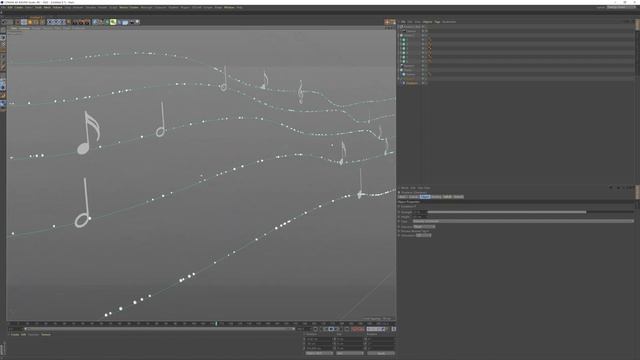Image resolution: width=640 pixels, height=360 pixels.
Task: Open Attribute Manager User Data menu
Action: pos(424,188)
